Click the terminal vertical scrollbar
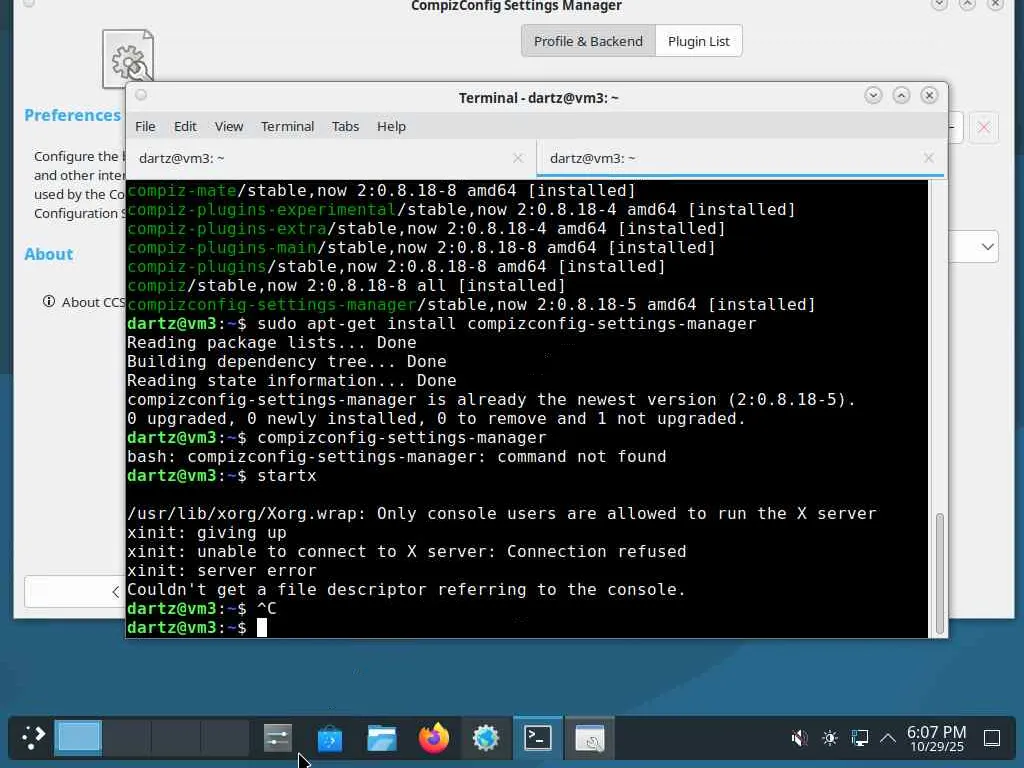The height and width of the screenshot is (768, 1024). click(x=939, y=573)
